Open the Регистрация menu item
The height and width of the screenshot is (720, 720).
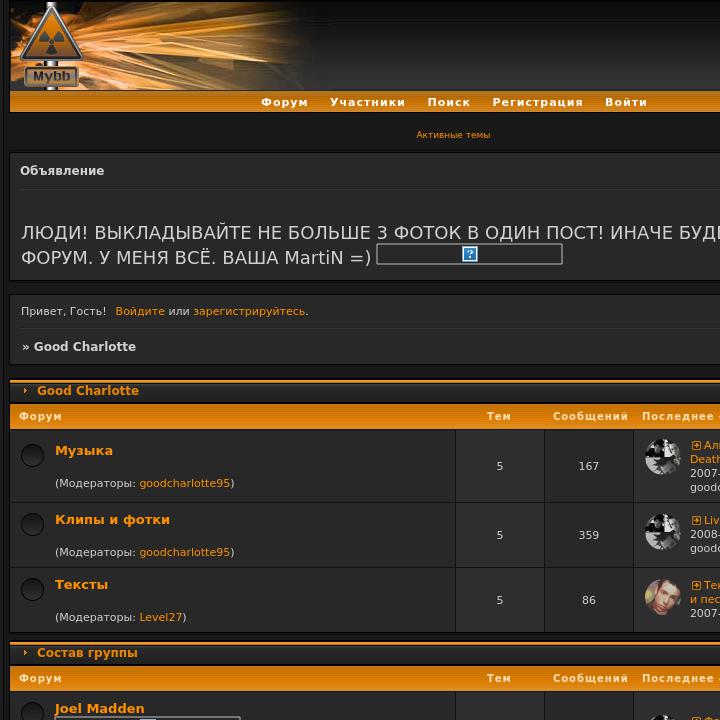[x=537, y=102]
